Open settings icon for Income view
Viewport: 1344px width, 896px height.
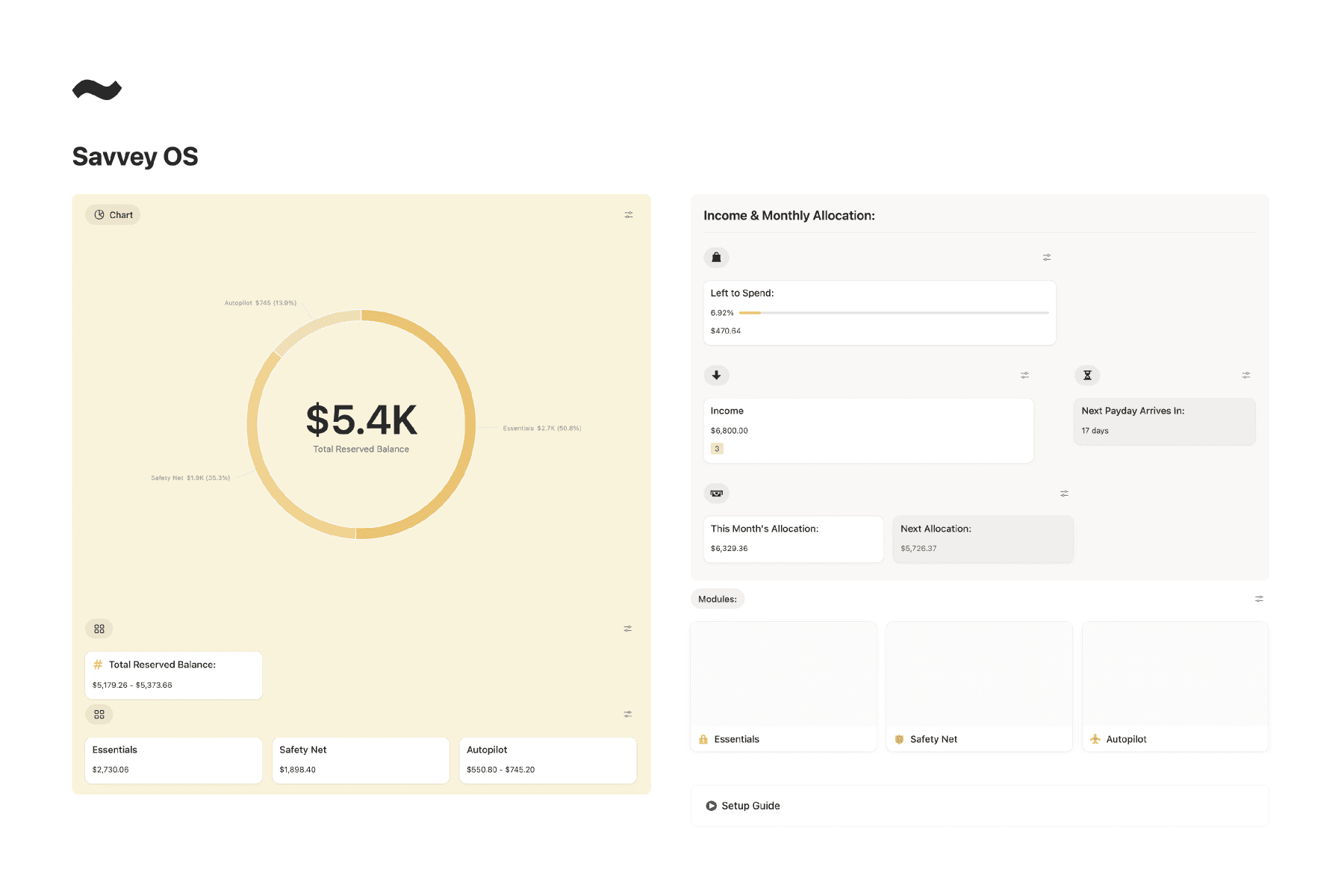point(1024,376)
